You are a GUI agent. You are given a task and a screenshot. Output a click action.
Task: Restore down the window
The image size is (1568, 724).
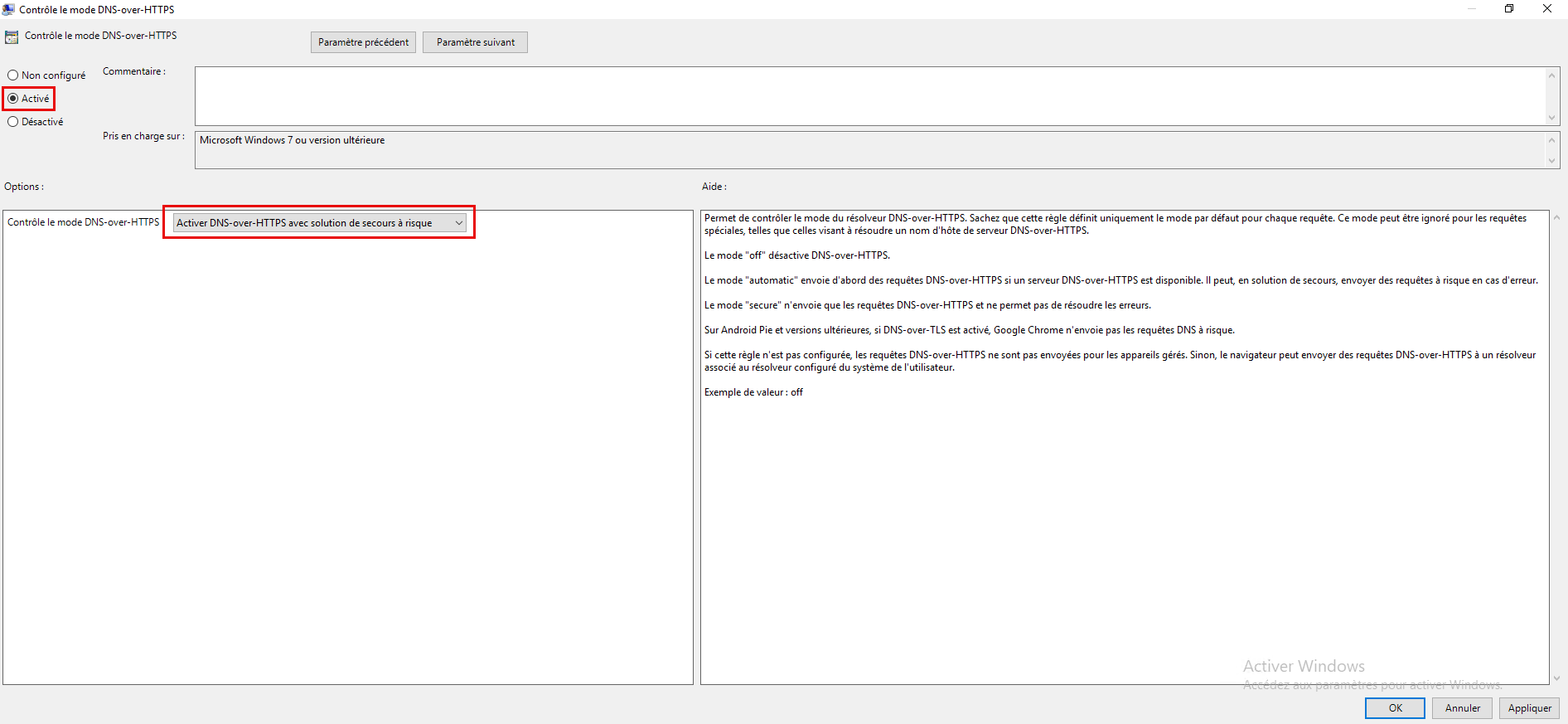(1509, 9)
